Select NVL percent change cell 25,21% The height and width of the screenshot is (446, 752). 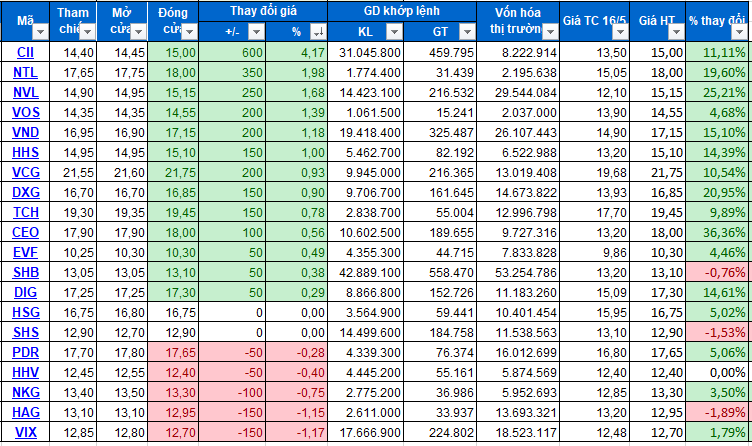(x=718, y=92)
